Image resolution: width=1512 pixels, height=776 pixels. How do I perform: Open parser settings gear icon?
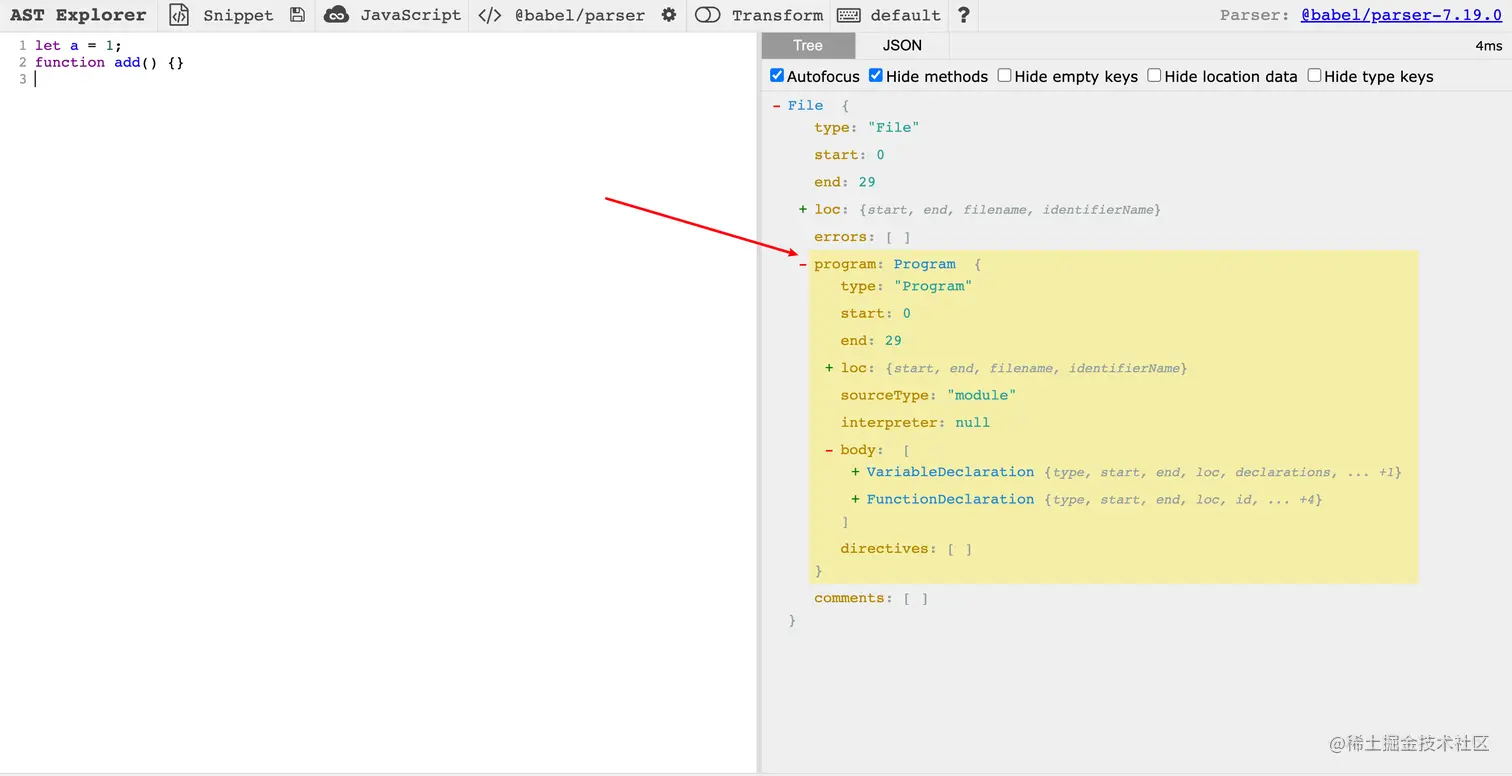click(669, 15)
